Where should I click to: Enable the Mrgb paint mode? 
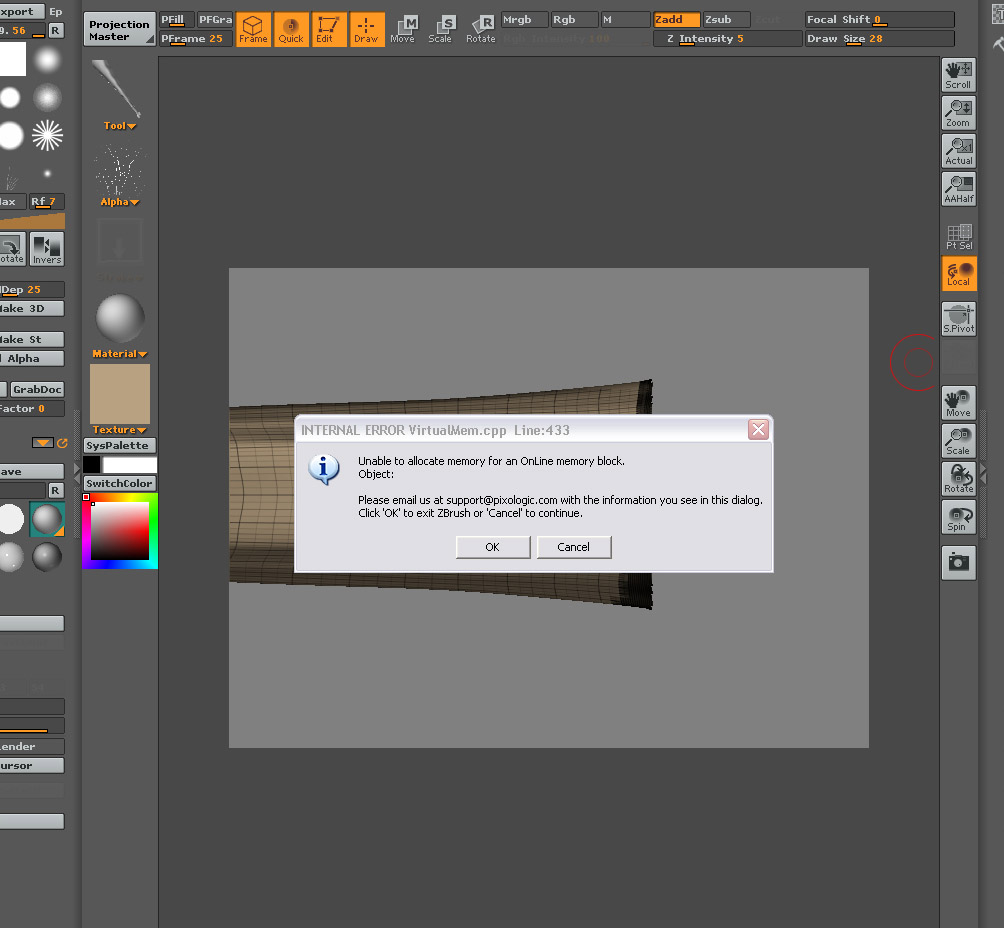tap(524, 20)
